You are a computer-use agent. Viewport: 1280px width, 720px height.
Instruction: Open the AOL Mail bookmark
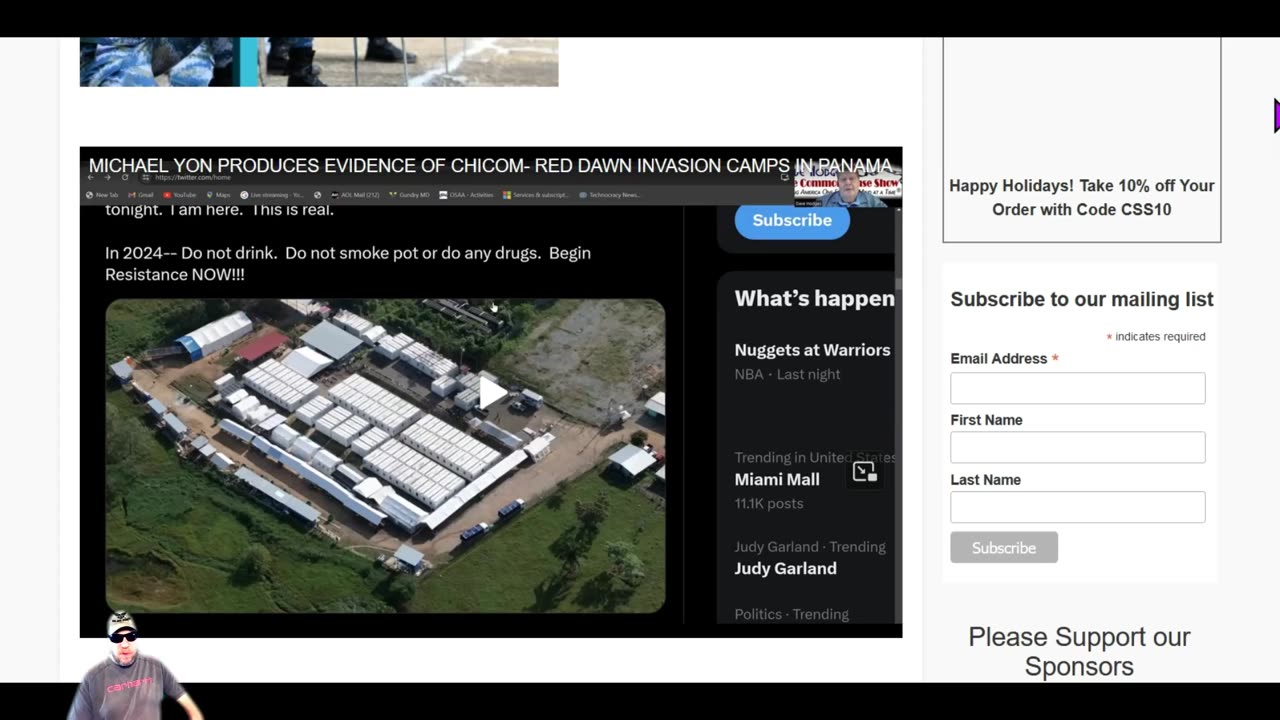[356, 195]
